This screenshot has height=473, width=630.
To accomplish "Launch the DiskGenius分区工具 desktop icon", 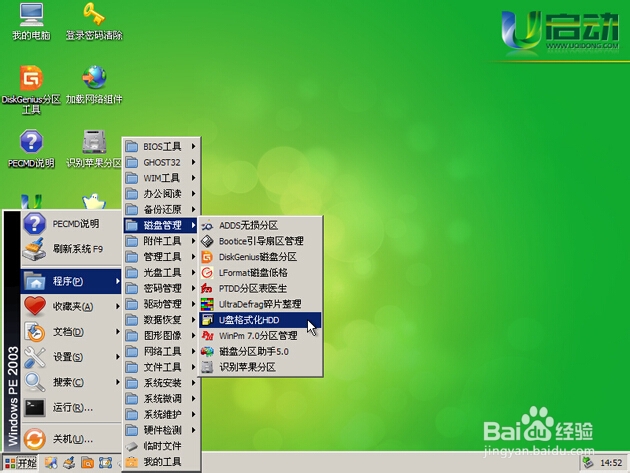I will [x=31, y=89].
